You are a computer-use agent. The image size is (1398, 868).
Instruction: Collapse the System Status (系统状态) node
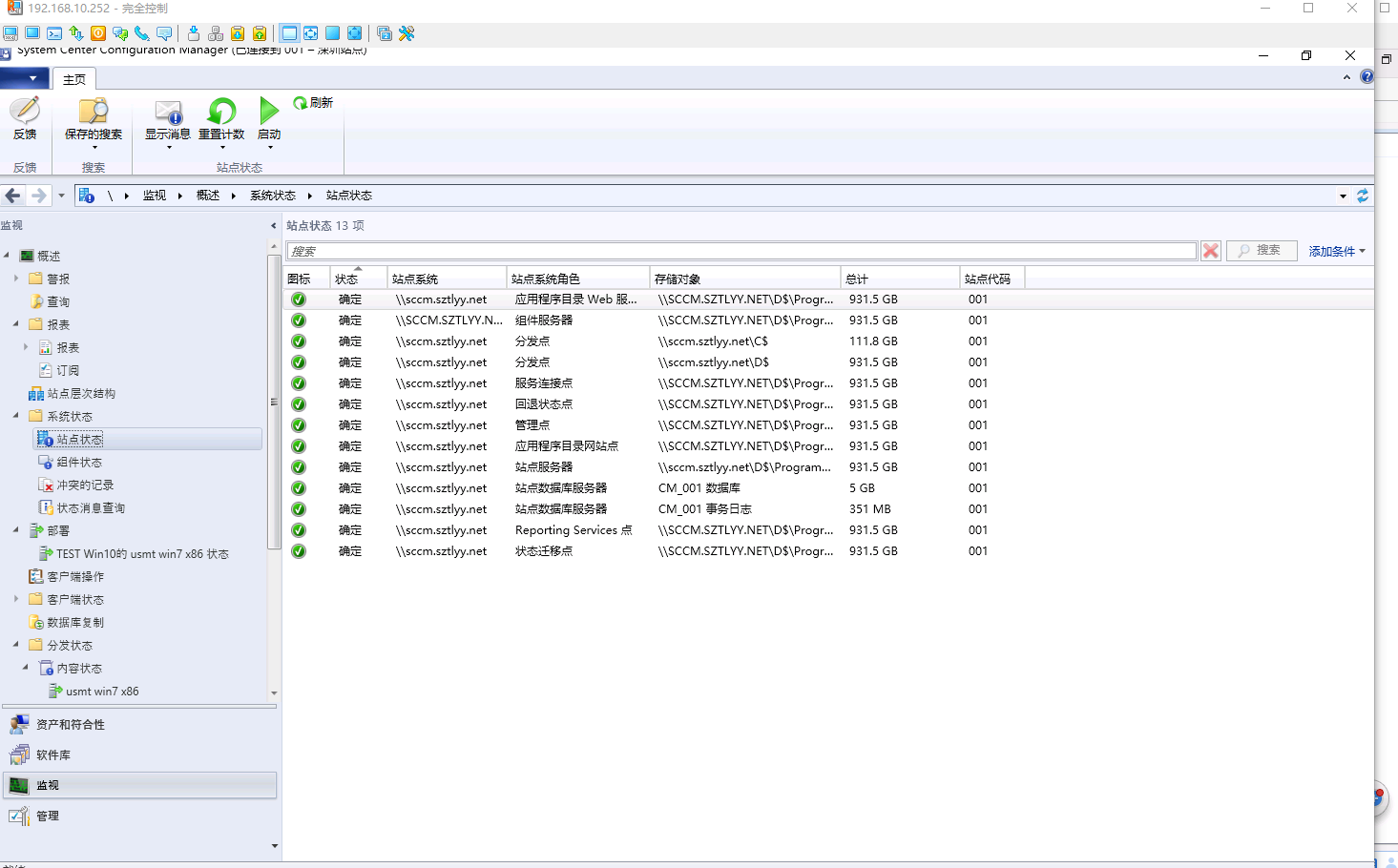pyautogui.click(x=16, y=416)
